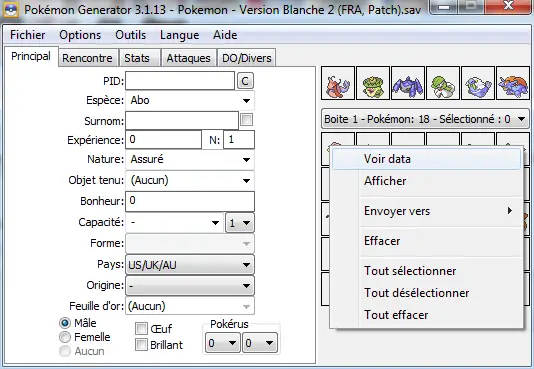The height and width of the screenshot is (369, 534).
Task: Click into the PID input field
Action: coord(180,81)
